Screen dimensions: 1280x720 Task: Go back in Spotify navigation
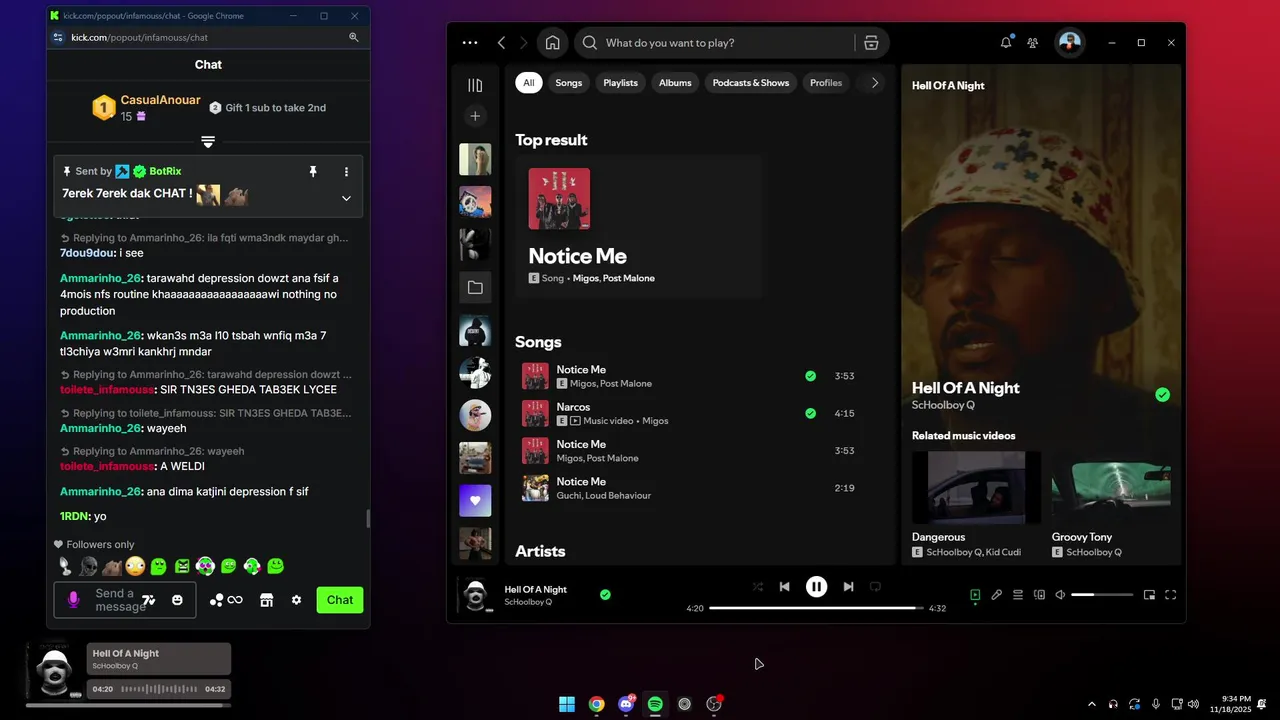click(502, 43)
